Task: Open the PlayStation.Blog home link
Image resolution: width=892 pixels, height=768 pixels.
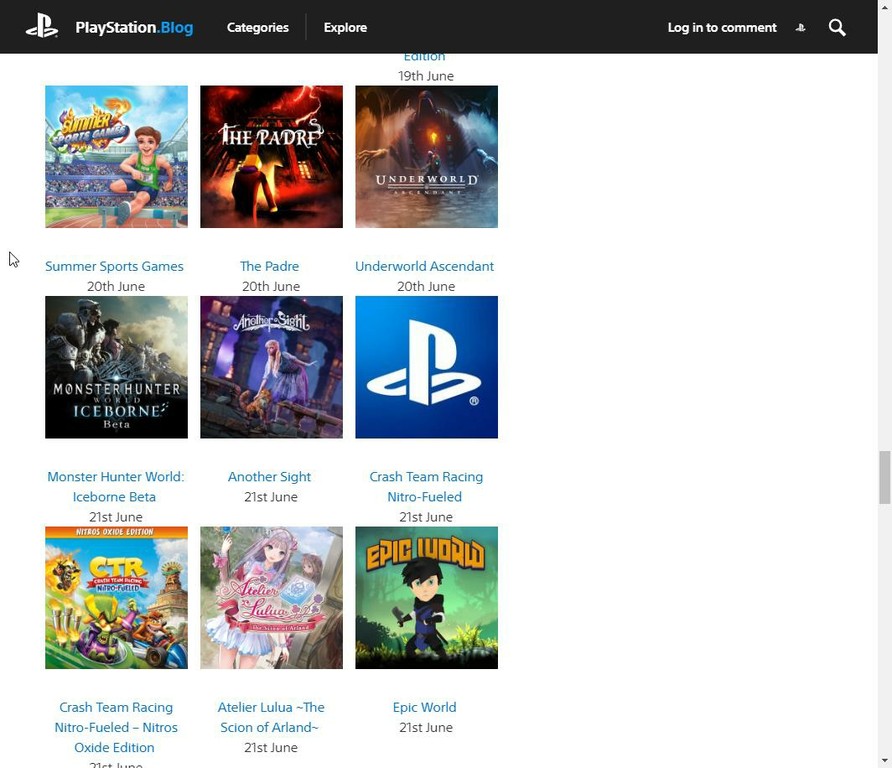Action: [x=134, y=27]
